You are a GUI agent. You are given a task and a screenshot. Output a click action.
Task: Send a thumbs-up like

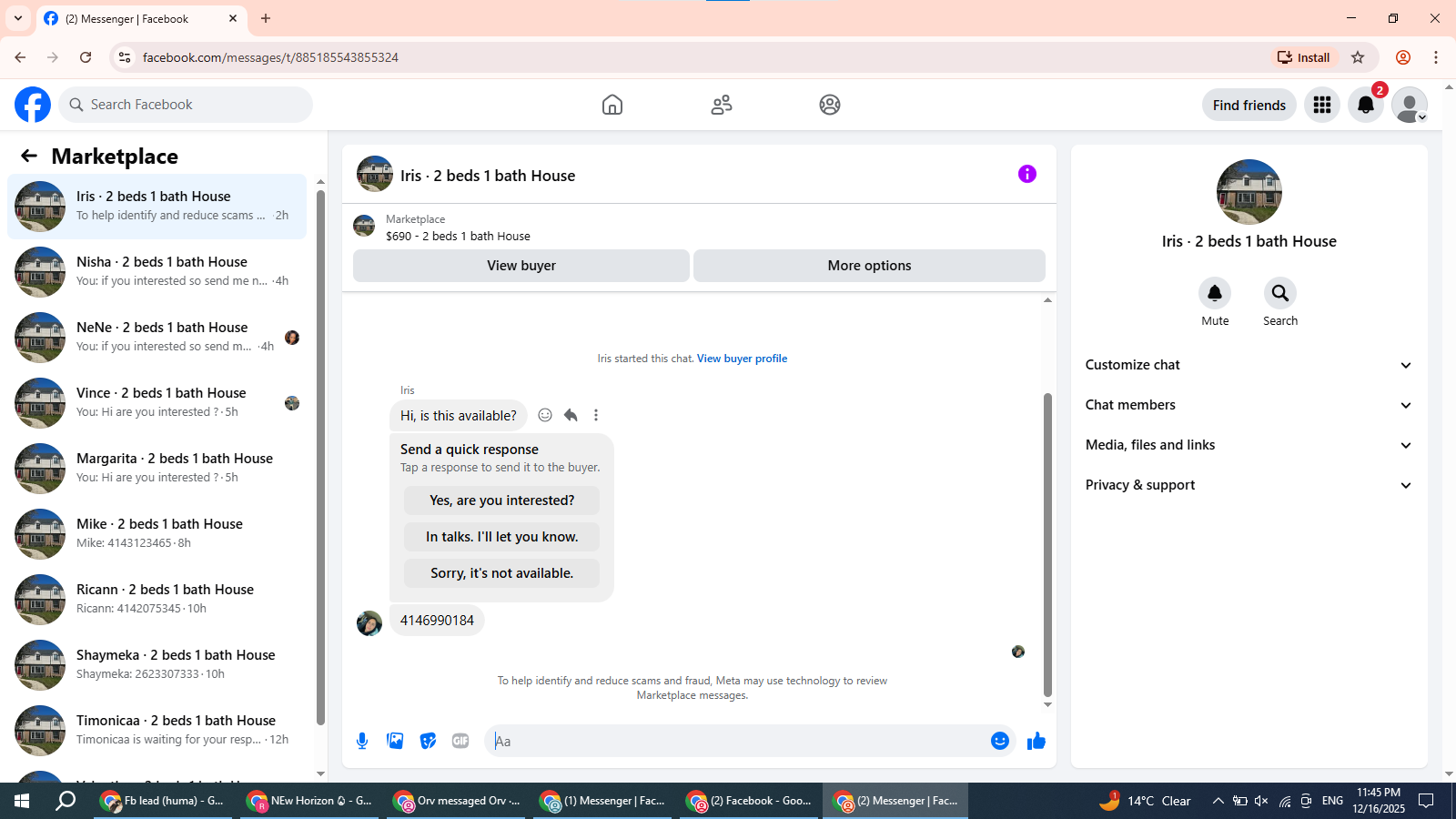(x=1036, y=741)
